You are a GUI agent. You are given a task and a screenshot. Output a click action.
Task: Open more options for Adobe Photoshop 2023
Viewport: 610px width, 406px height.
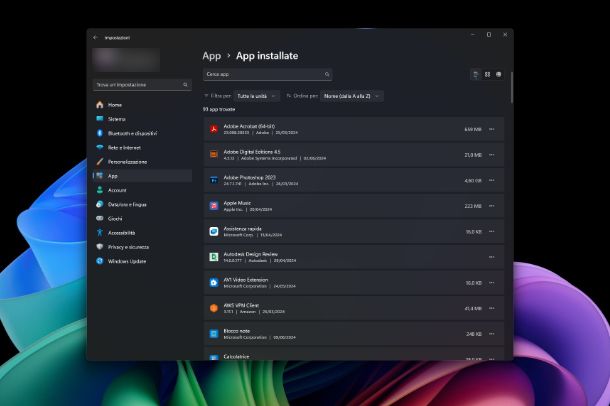(x=492, y=180)
